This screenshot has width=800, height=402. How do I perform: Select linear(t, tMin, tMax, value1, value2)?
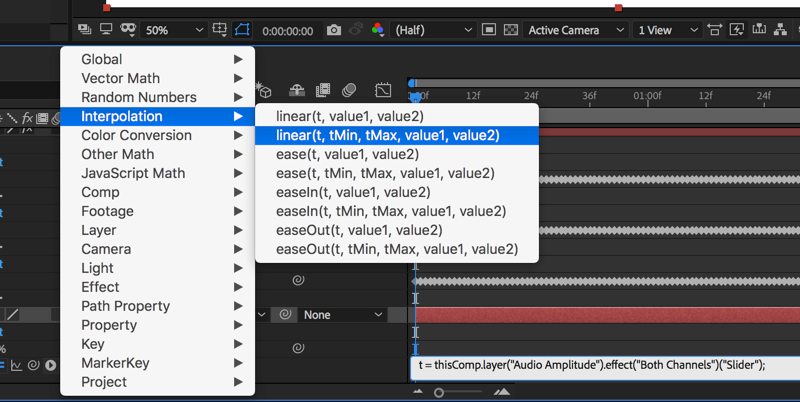[x=387, y=135]
